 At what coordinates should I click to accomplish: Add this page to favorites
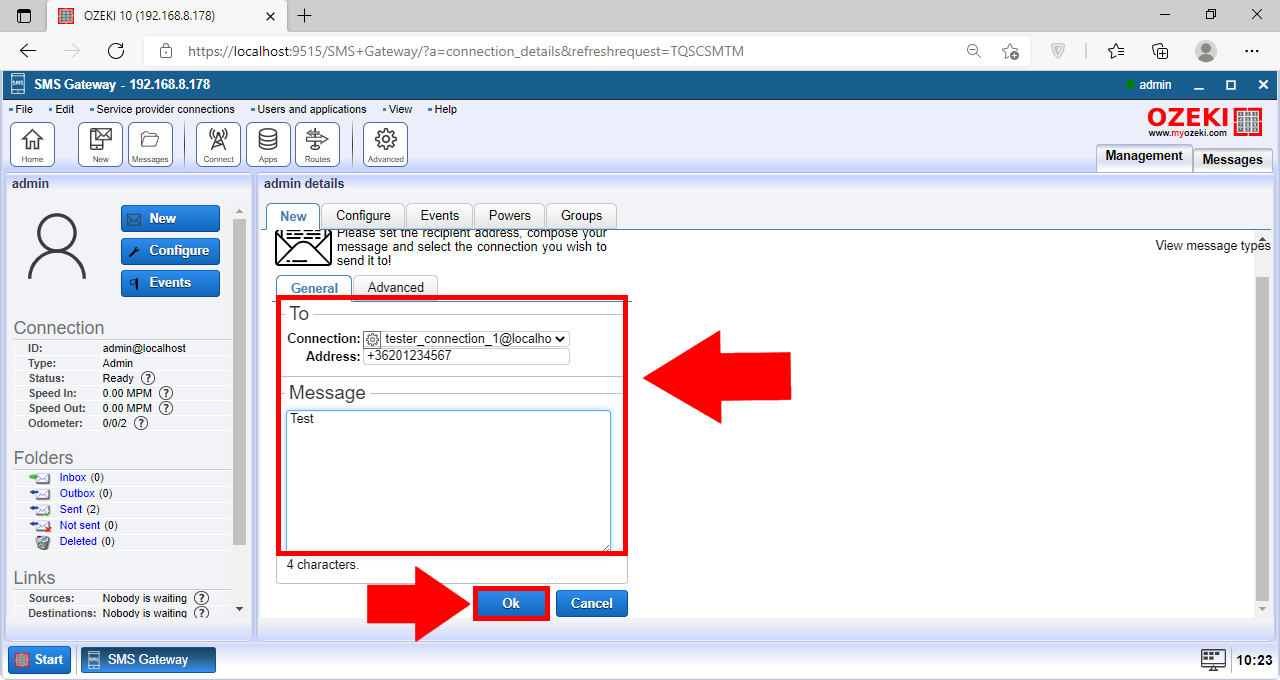(1011, 51)
